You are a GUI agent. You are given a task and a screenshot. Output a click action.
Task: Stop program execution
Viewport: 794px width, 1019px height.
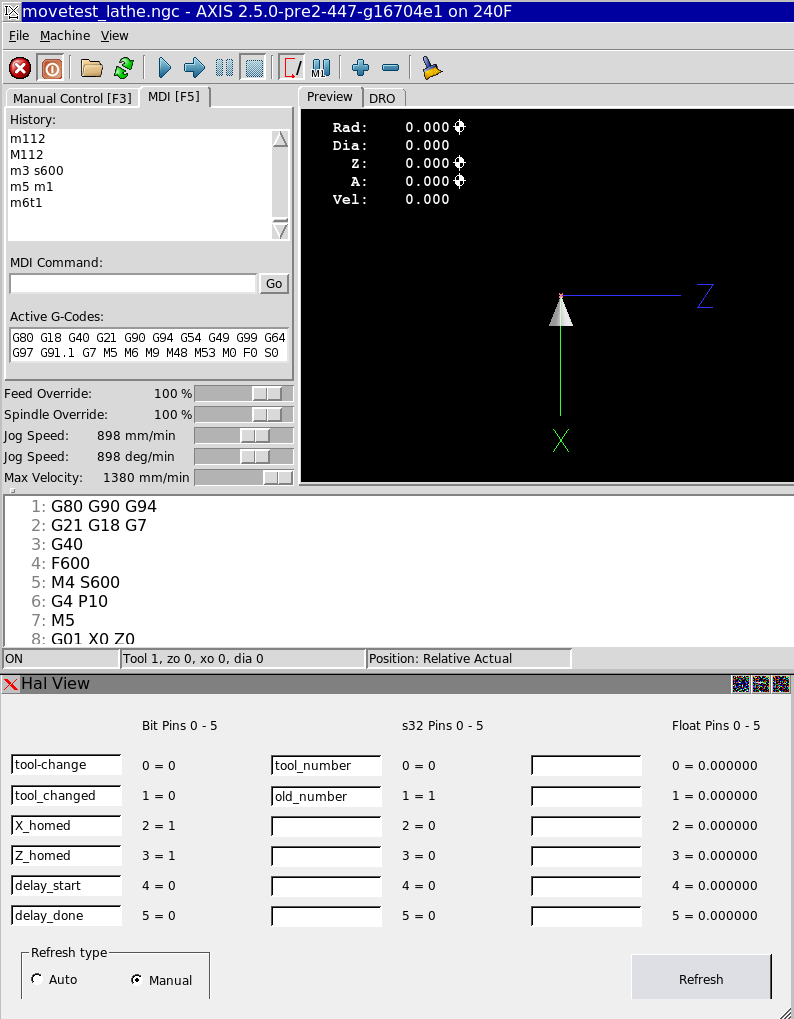click(253, 68)
